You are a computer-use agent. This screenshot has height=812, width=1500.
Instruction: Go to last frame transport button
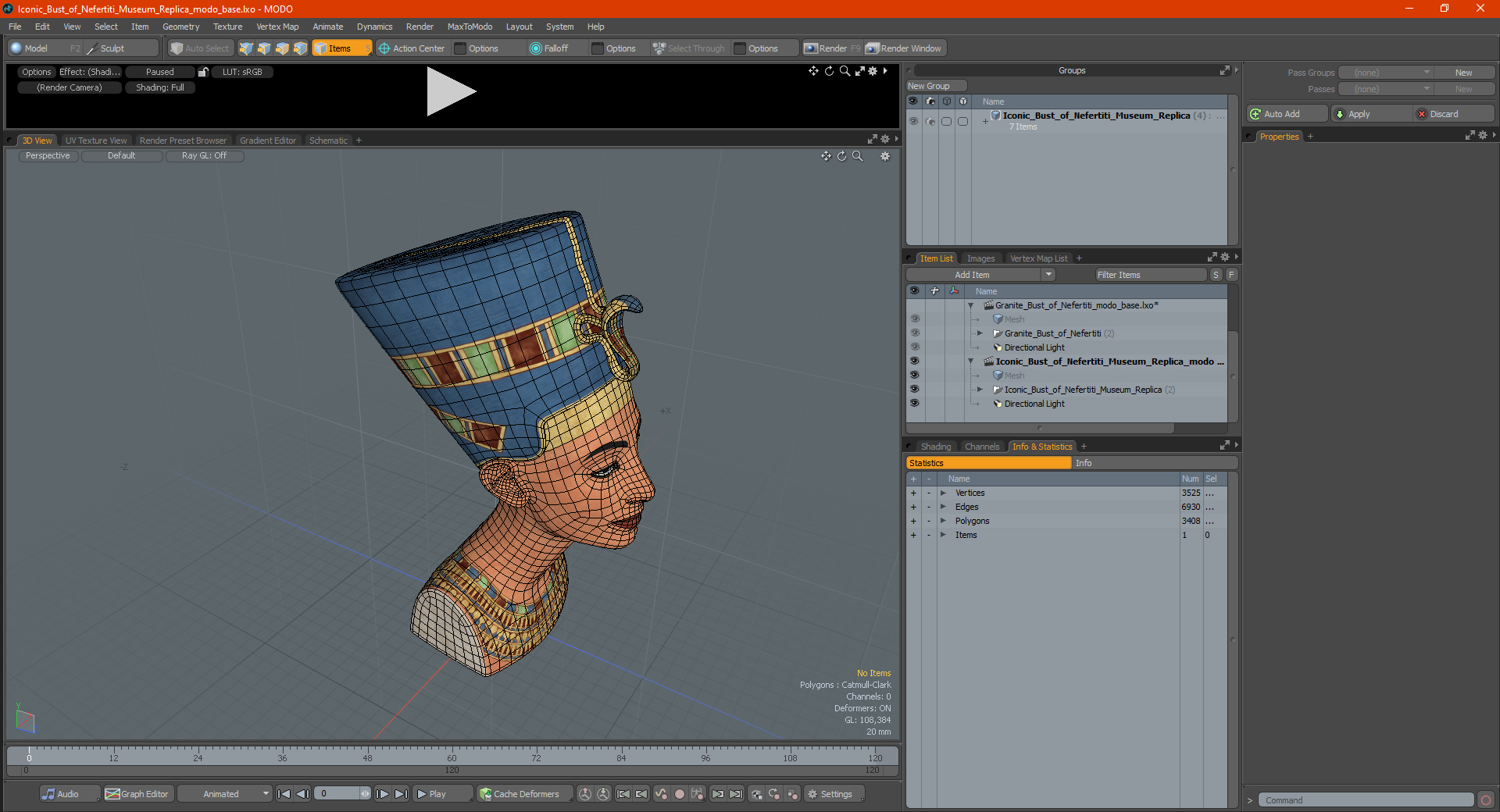click(401, 794)
